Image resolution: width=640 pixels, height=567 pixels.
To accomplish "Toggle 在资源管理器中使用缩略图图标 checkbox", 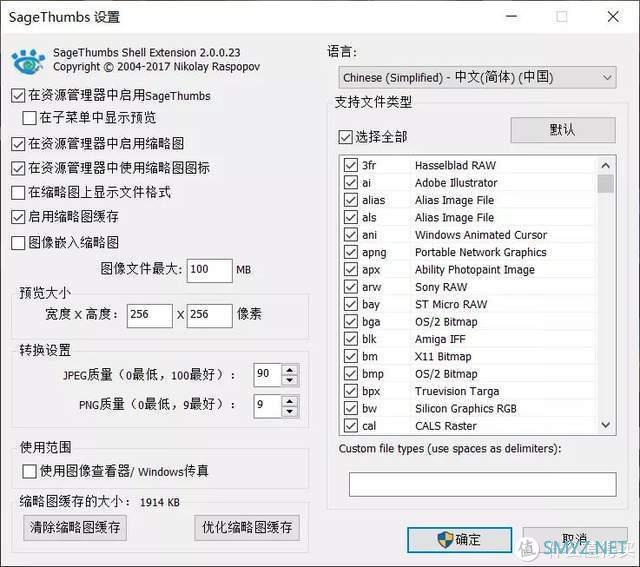I will point(18,168).
